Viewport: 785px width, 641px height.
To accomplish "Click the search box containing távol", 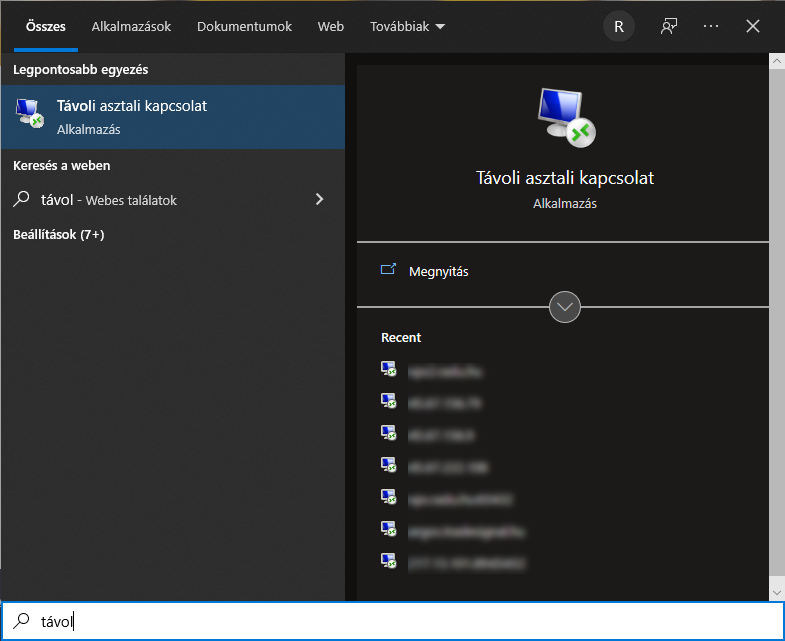I will (392, 621).
